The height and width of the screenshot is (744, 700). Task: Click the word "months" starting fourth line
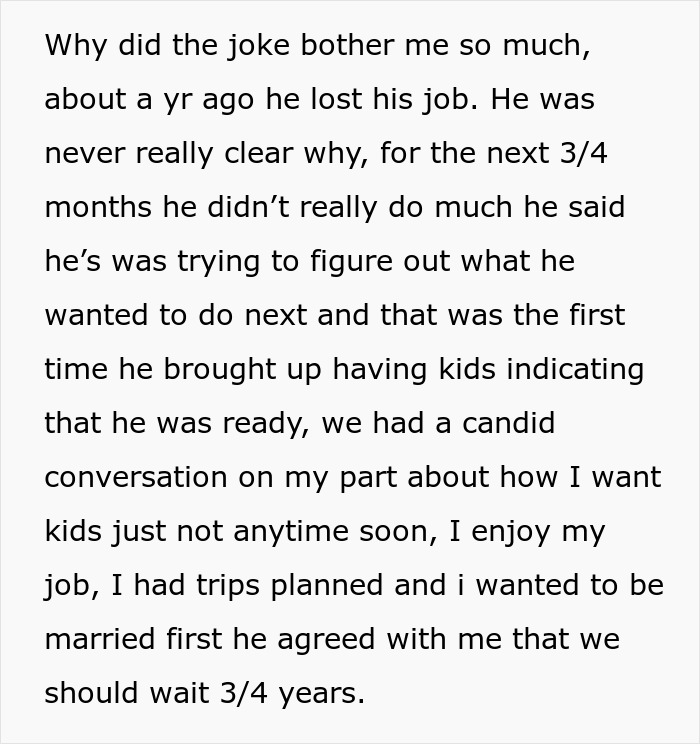(x=98, y=207)
